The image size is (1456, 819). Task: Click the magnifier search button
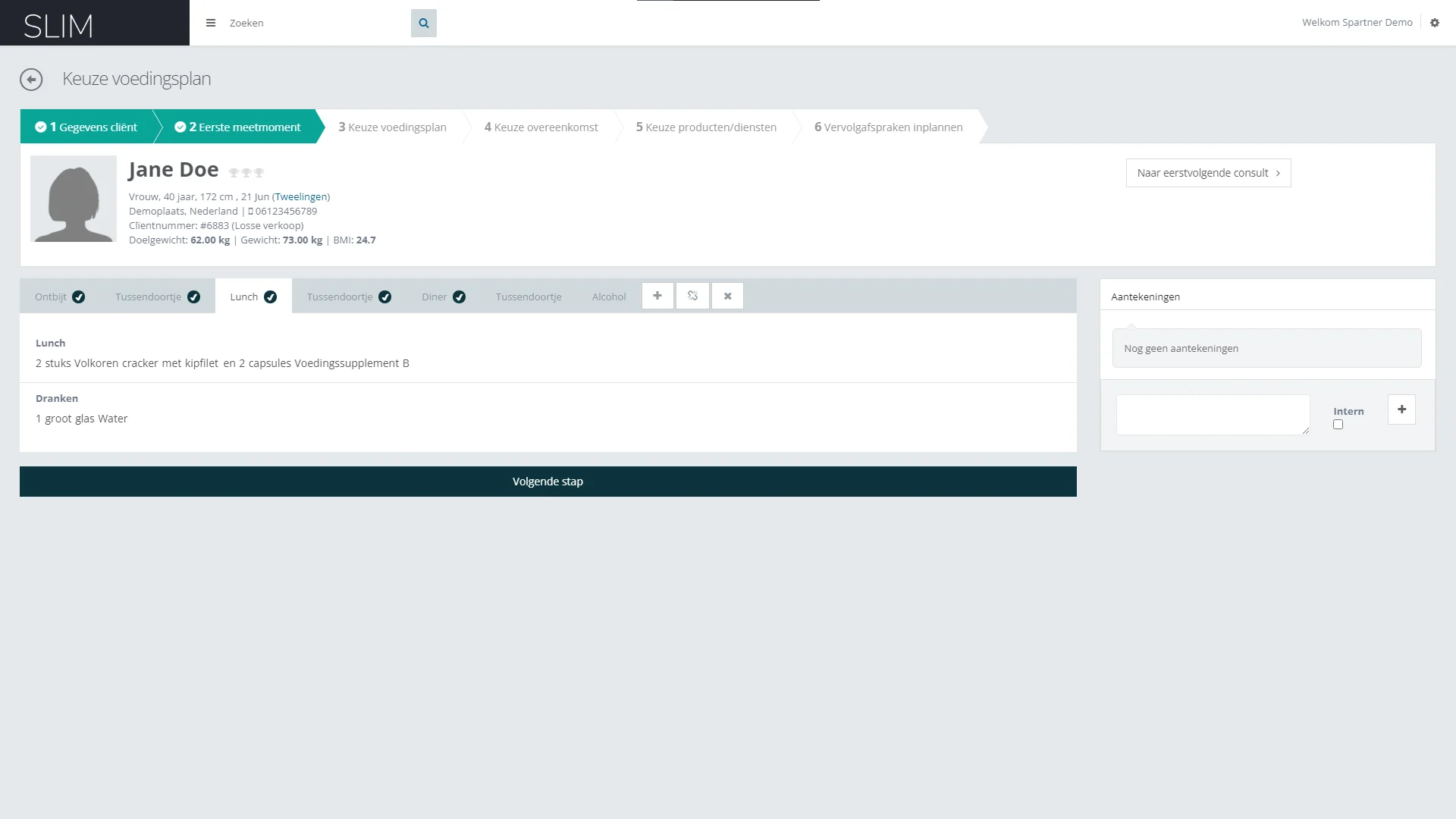(424, 24)
